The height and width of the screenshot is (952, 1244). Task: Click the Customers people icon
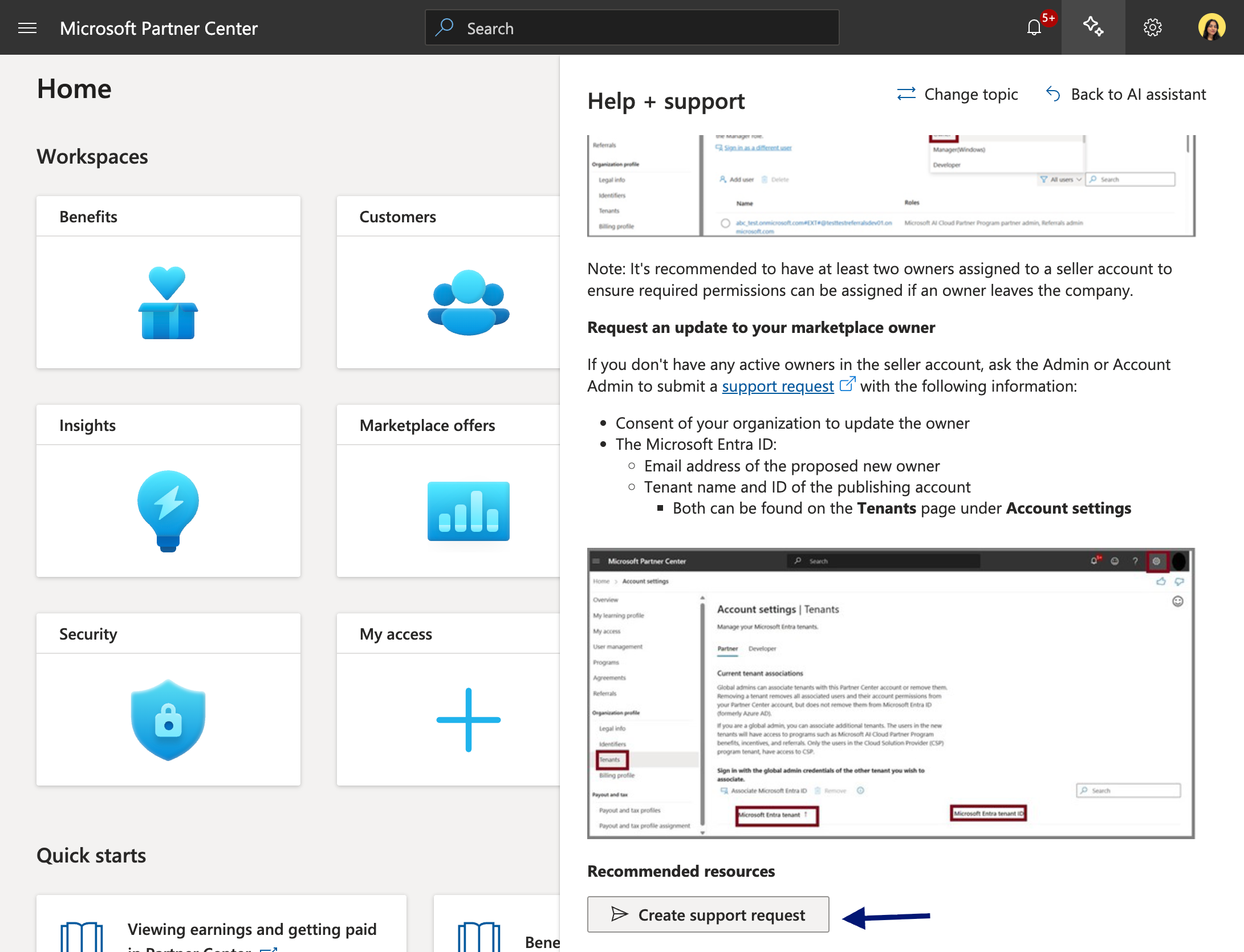point(469,303)
